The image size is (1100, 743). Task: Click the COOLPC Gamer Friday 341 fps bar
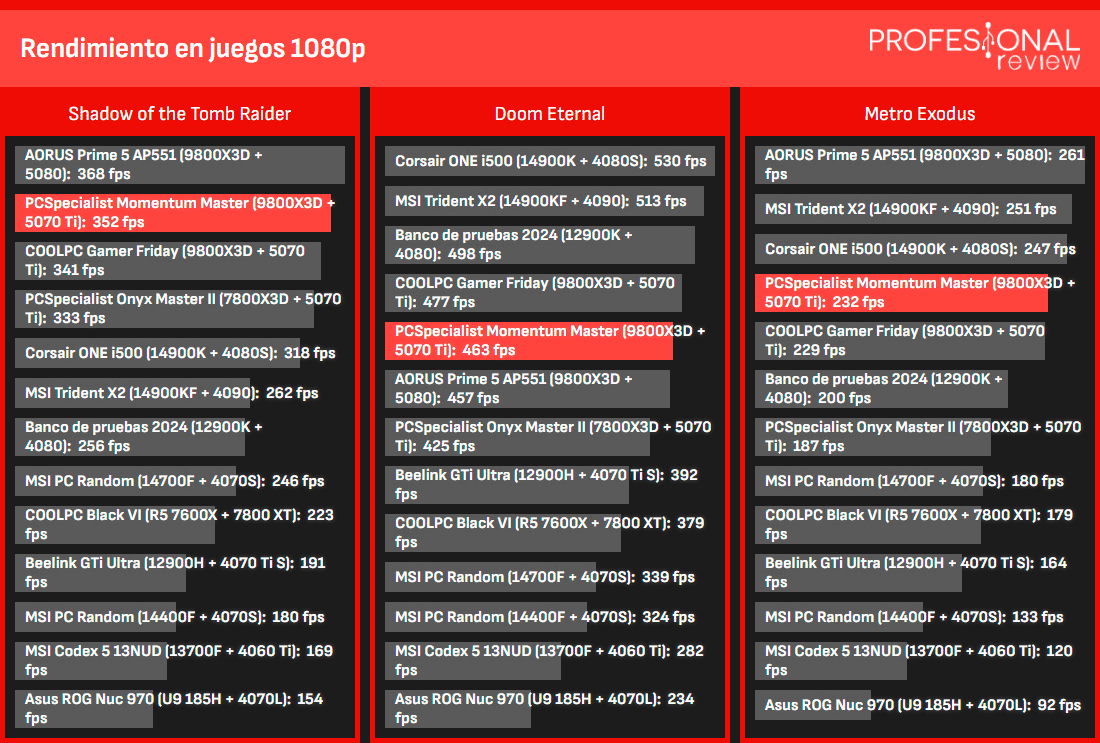click(x=168, y=260)
